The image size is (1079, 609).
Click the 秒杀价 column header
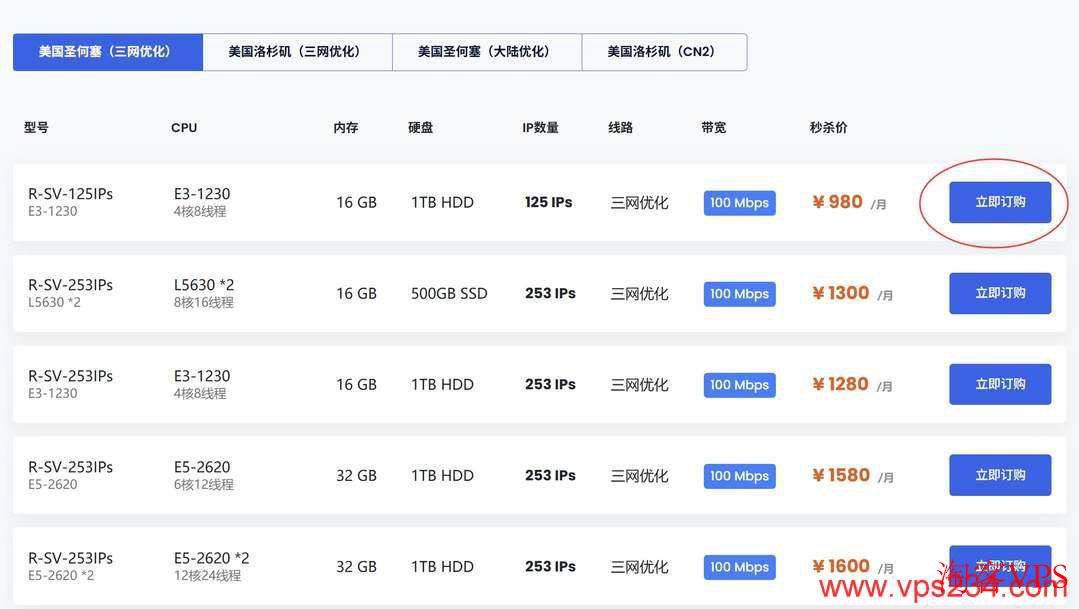pyautogui.click(x=828, y=127)
